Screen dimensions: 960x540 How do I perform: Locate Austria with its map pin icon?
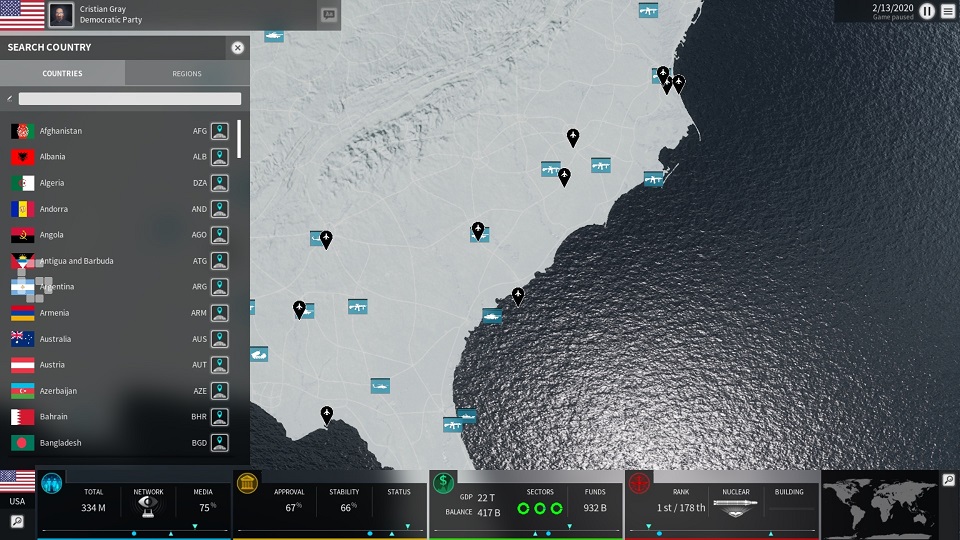click(x=220, y=365)
